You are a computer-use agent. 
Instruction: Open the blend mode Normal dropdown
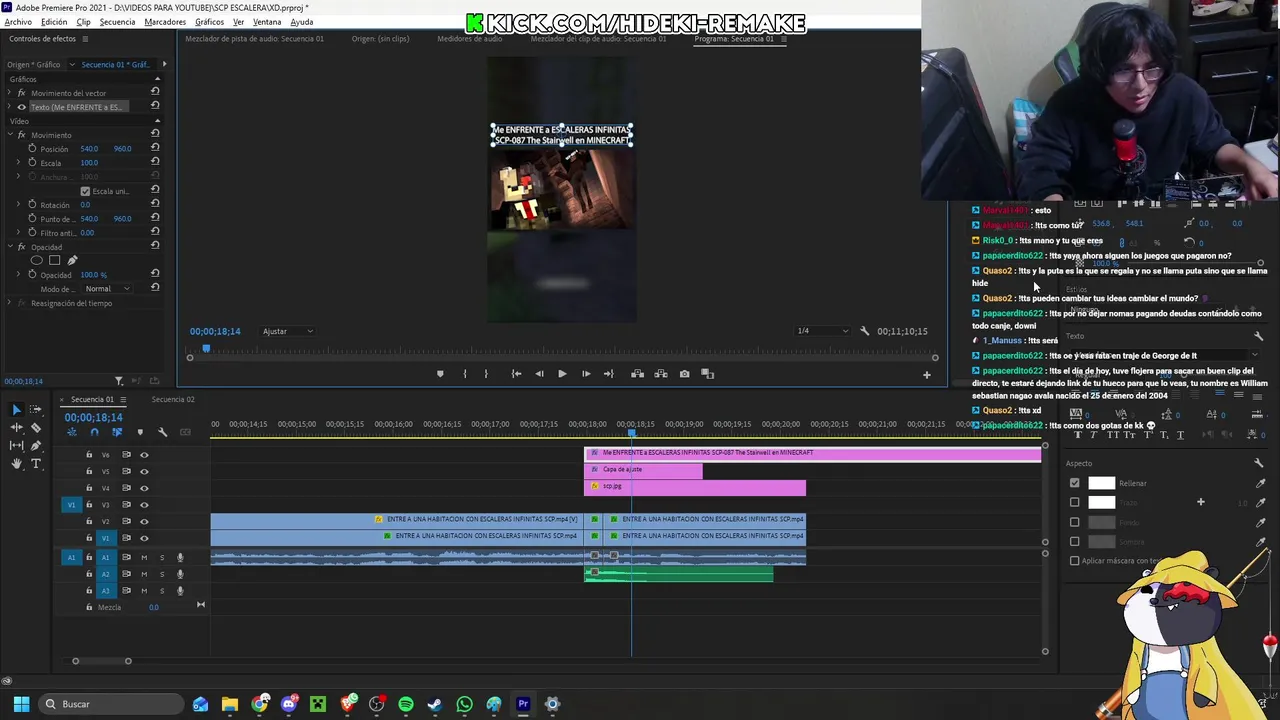click(108, 289)
